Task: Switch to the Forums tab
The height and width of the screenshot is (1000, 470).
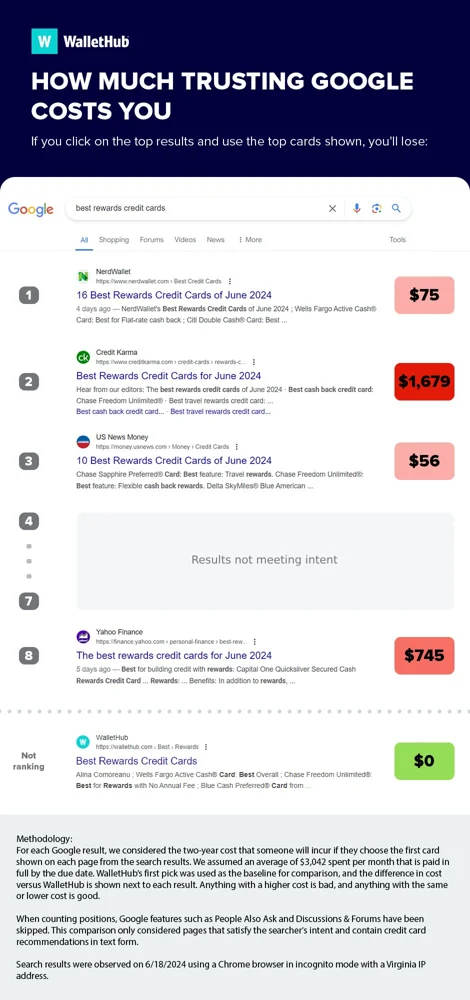Action: 152,240
